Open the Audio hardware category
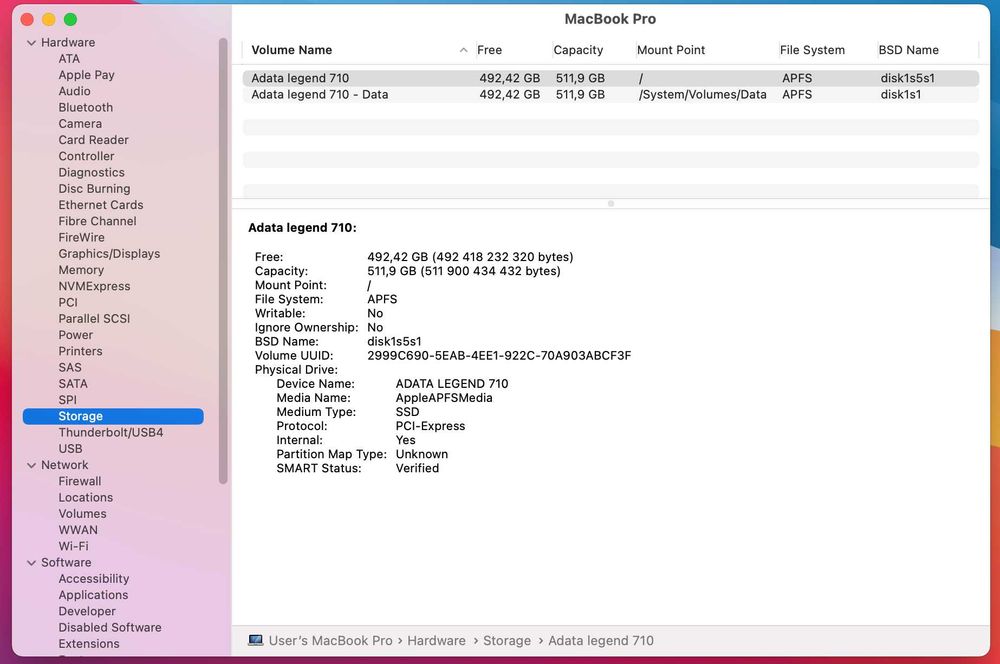Image resolution: width=1000 pixels, height=664 pixels. pyautogui.click(x=74, y=91)
